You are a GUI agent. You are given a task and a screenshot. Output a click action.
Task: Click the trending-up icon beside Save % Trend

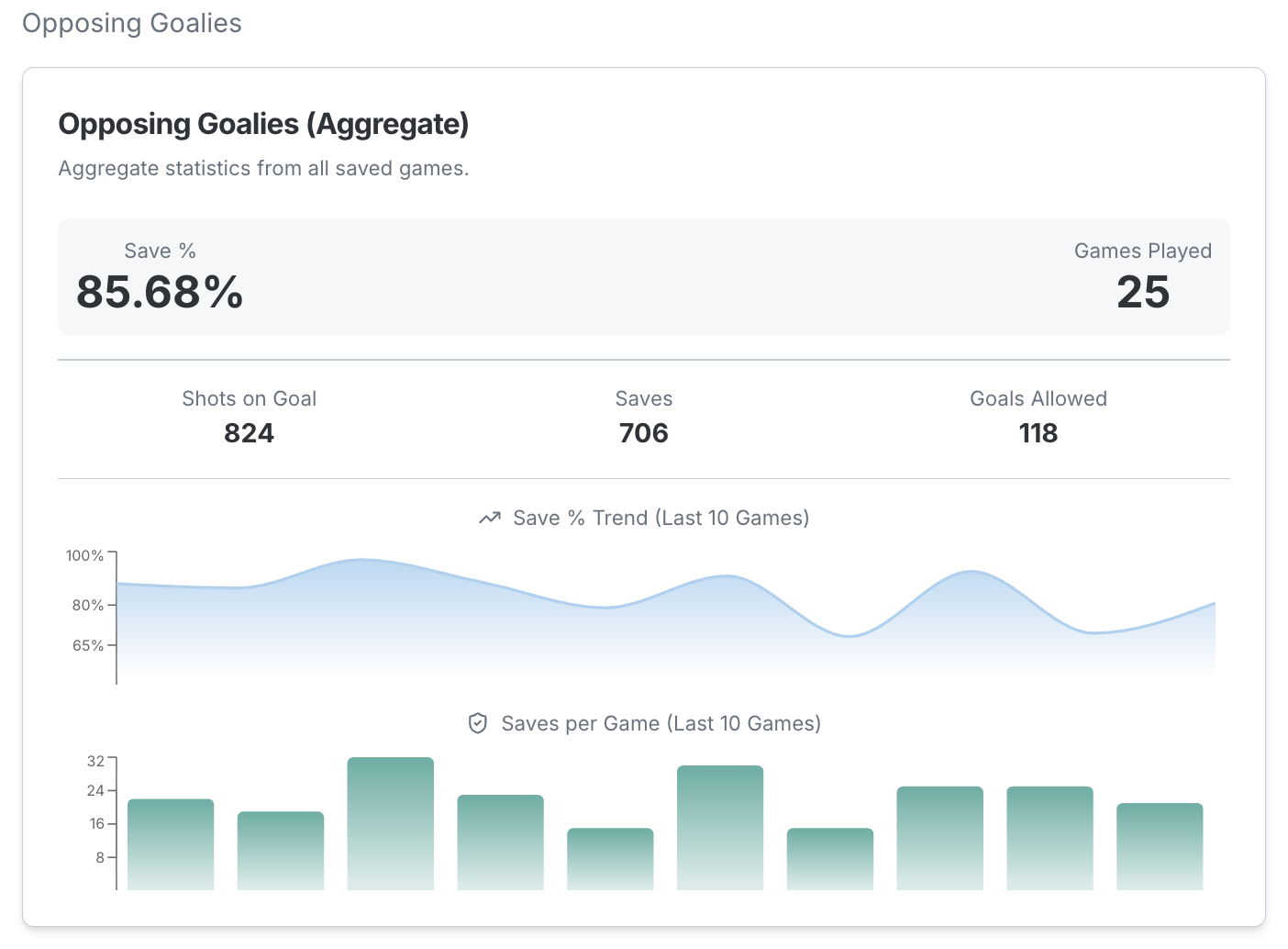(490, 519)
